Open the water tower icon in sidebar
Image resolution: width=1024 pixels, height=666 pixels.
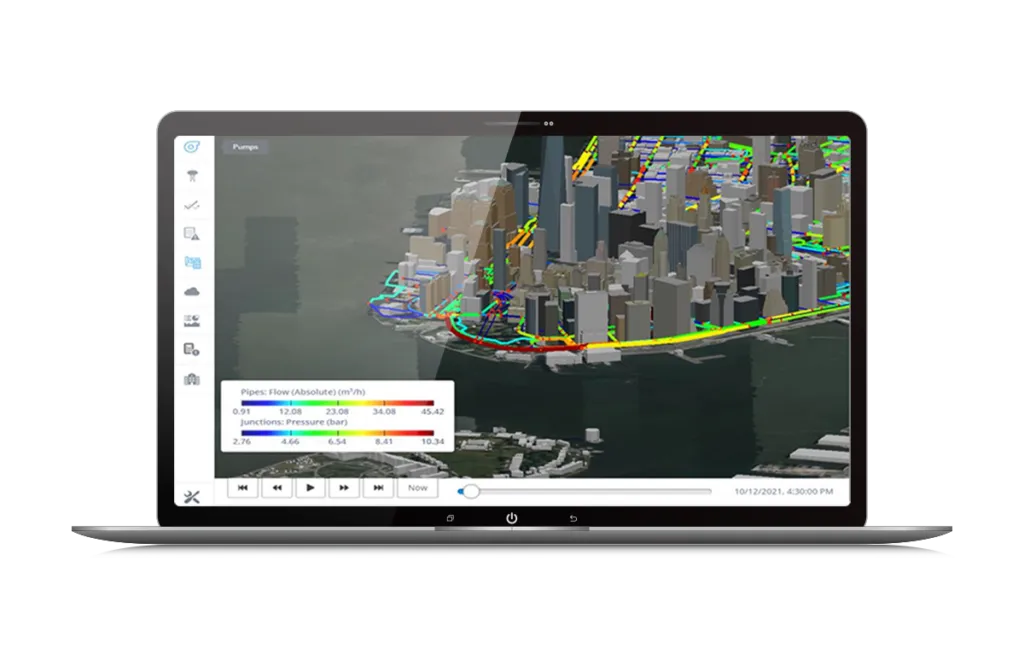pos(192,177)
